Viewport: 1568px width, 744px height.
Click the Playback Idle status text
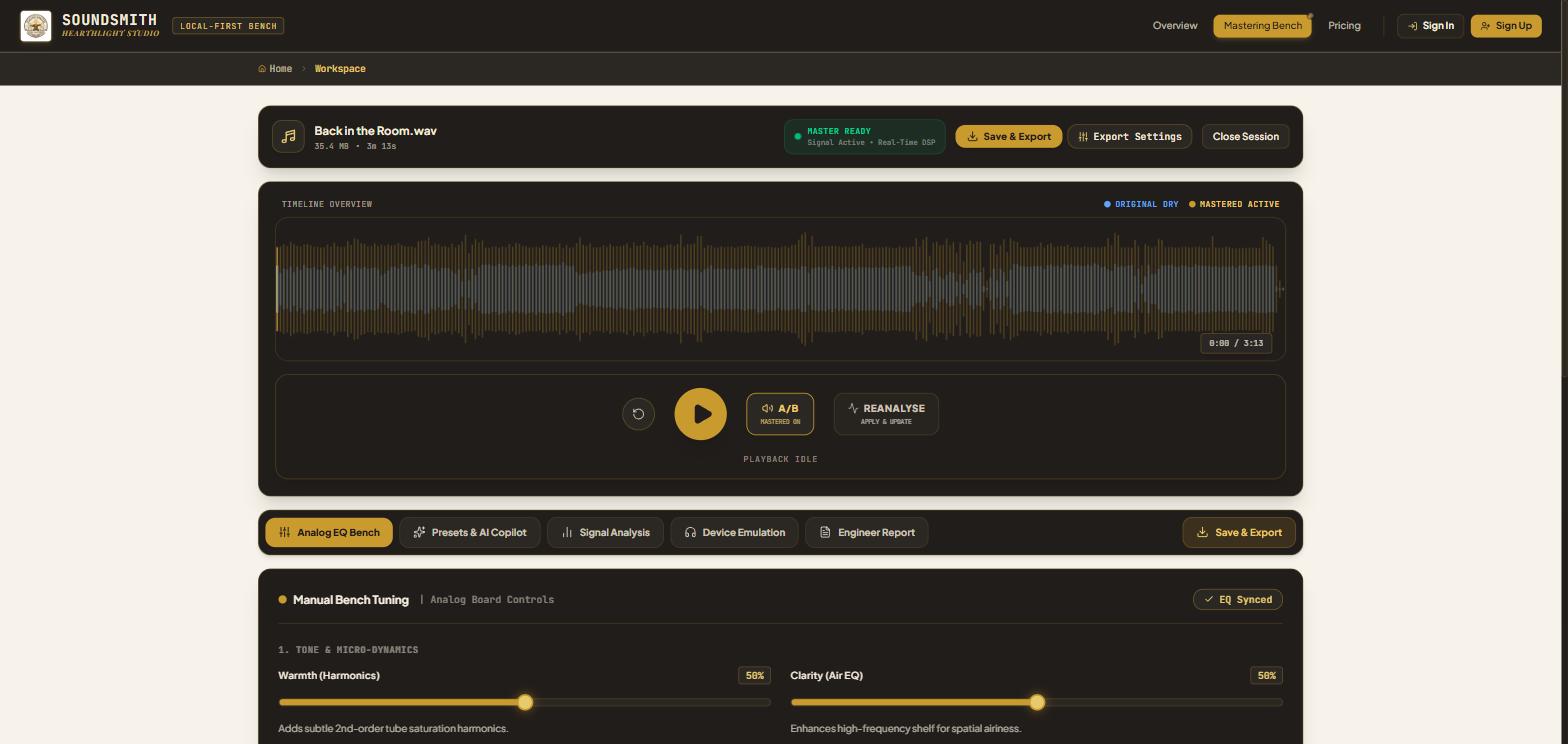pos(780,460)
